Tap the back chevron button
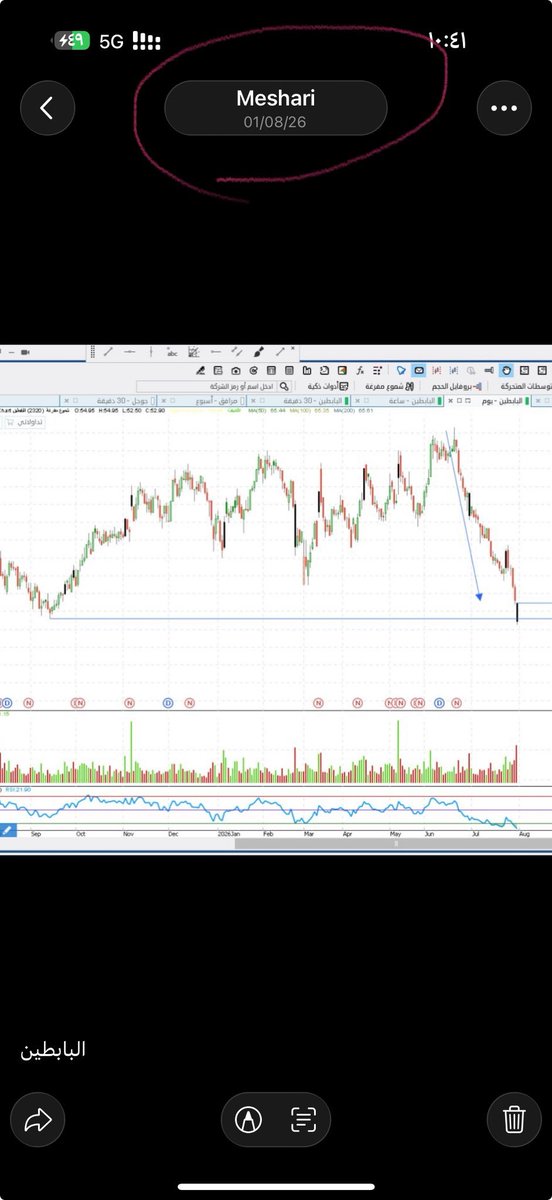Viewport: 552px width, 1200px height. [x=47, y=108]
